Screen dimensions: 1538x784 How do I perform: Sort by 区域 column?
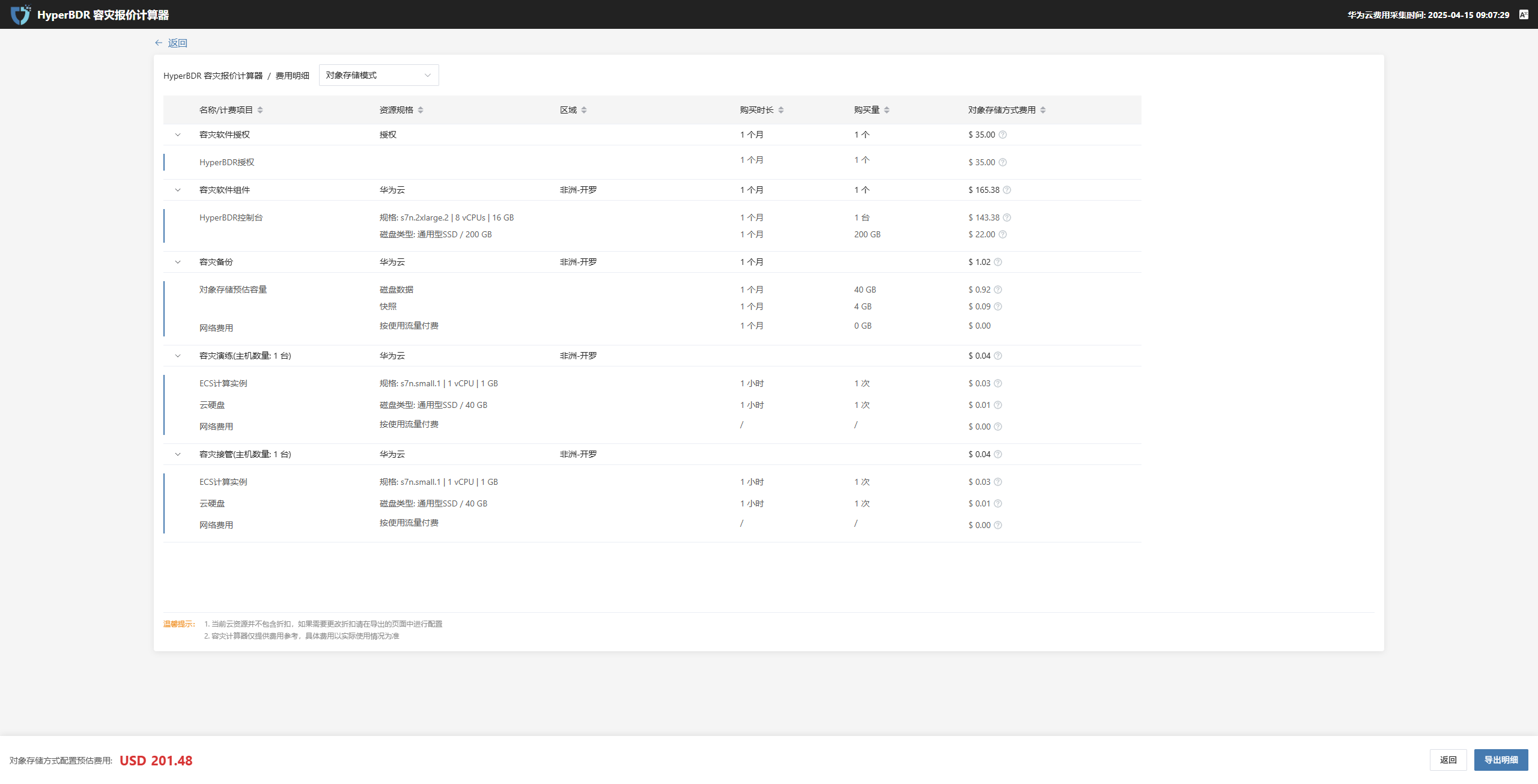point(584,110)
